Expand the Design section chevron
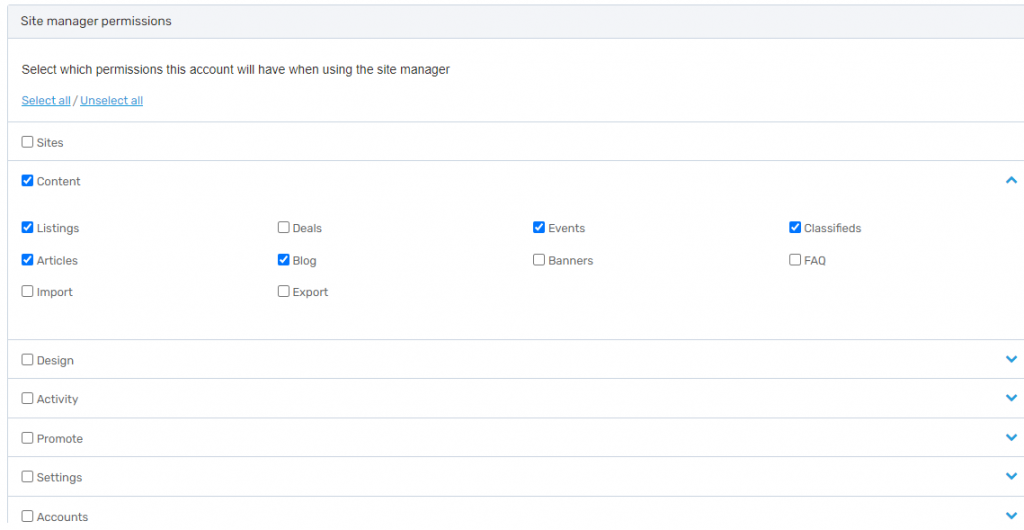This screenshot has width=1024, height=530. click(x=1011, y=360)
